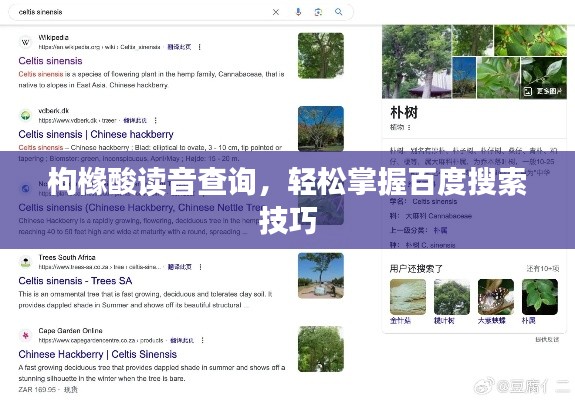Submit search with magnifying glass icon
This screenshot has height=400, width=575.
click(338, 12)
